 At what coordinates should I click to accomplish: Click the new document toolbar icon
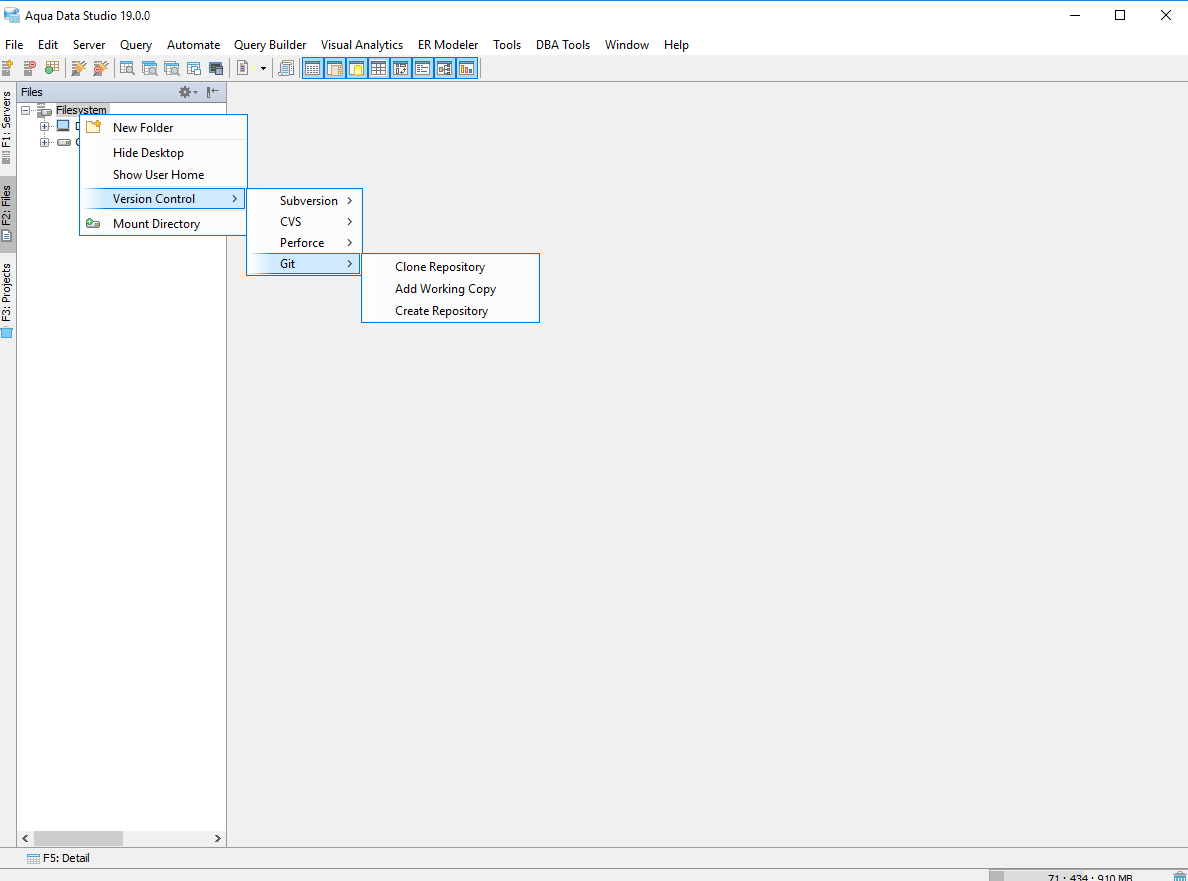coord(242,68)
